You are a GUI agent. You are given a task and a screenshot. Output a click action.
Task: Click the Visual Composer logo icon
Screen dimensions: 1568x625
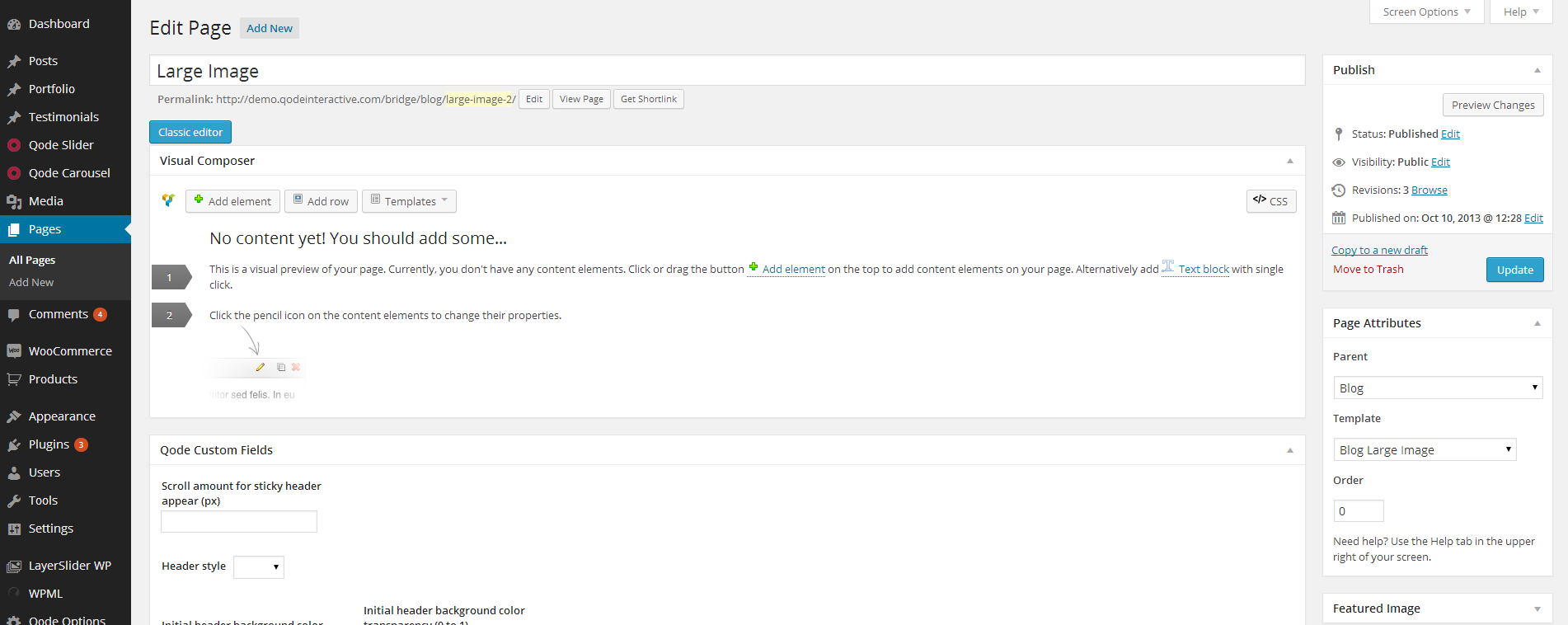[x=168, y=200]
